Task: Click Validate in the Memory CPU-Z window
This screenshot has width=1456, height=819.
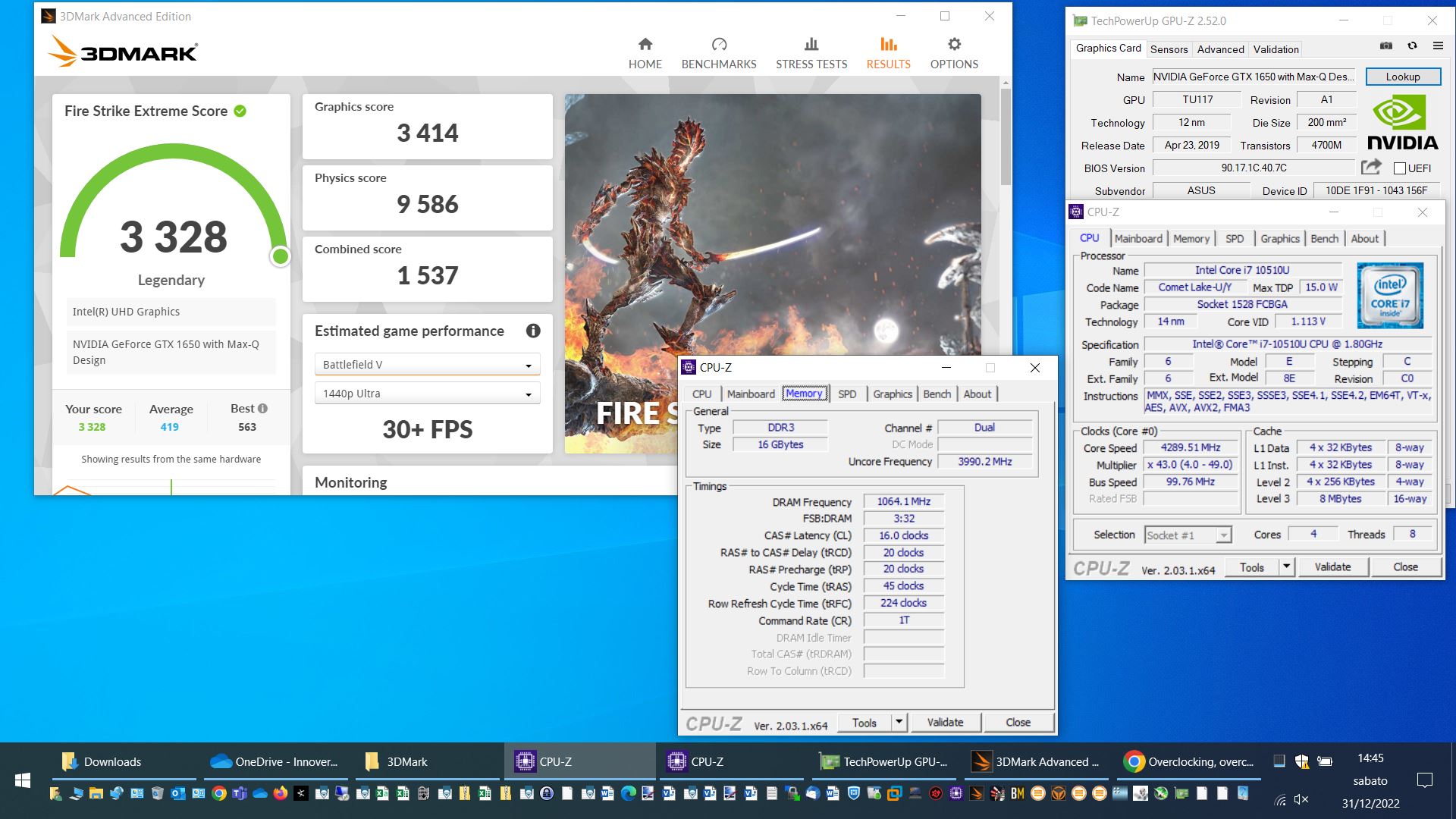Action: tap(945, 722)
